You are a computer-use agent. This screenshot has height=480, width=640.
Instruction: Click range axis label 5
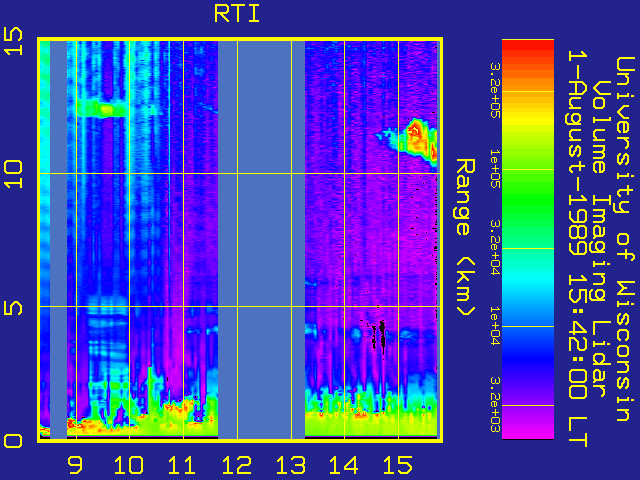(13, 307)
